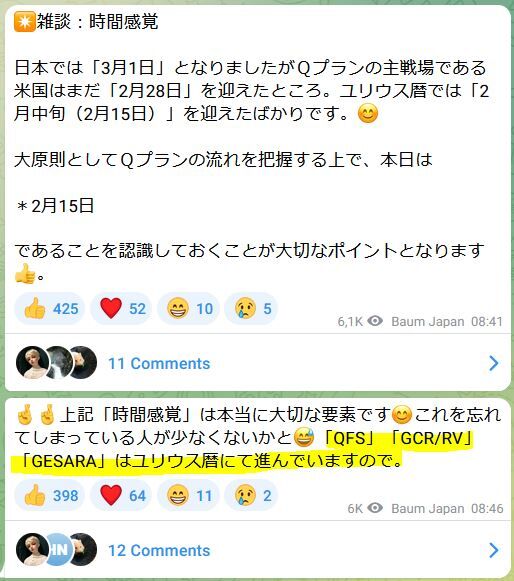This screenshot has width=514, height=581.
Task: Click Baum Japan author name at 08:46
Action: point(428,509)
